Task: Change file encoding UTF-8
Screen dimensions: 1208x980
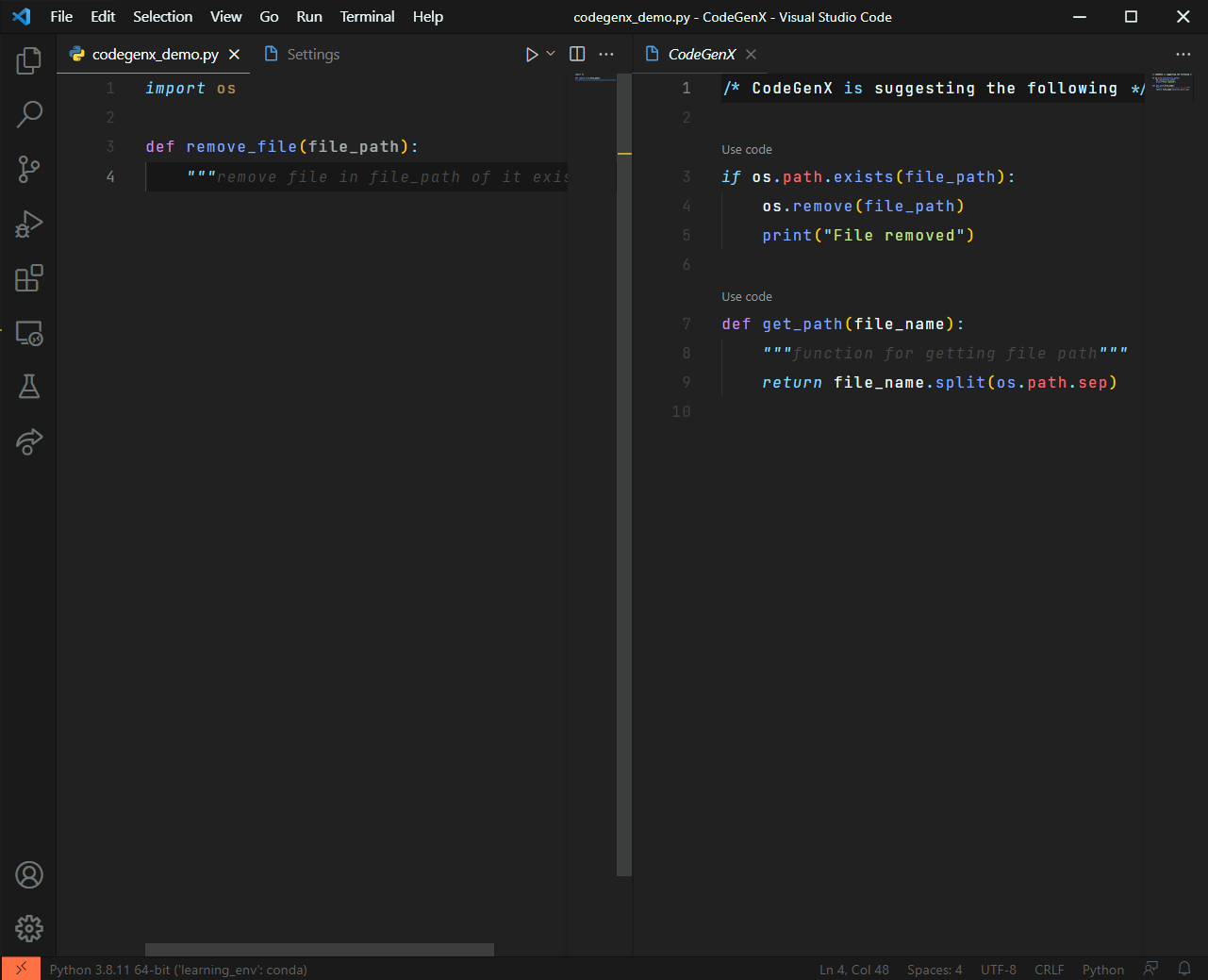Action: tap(998, 970)
